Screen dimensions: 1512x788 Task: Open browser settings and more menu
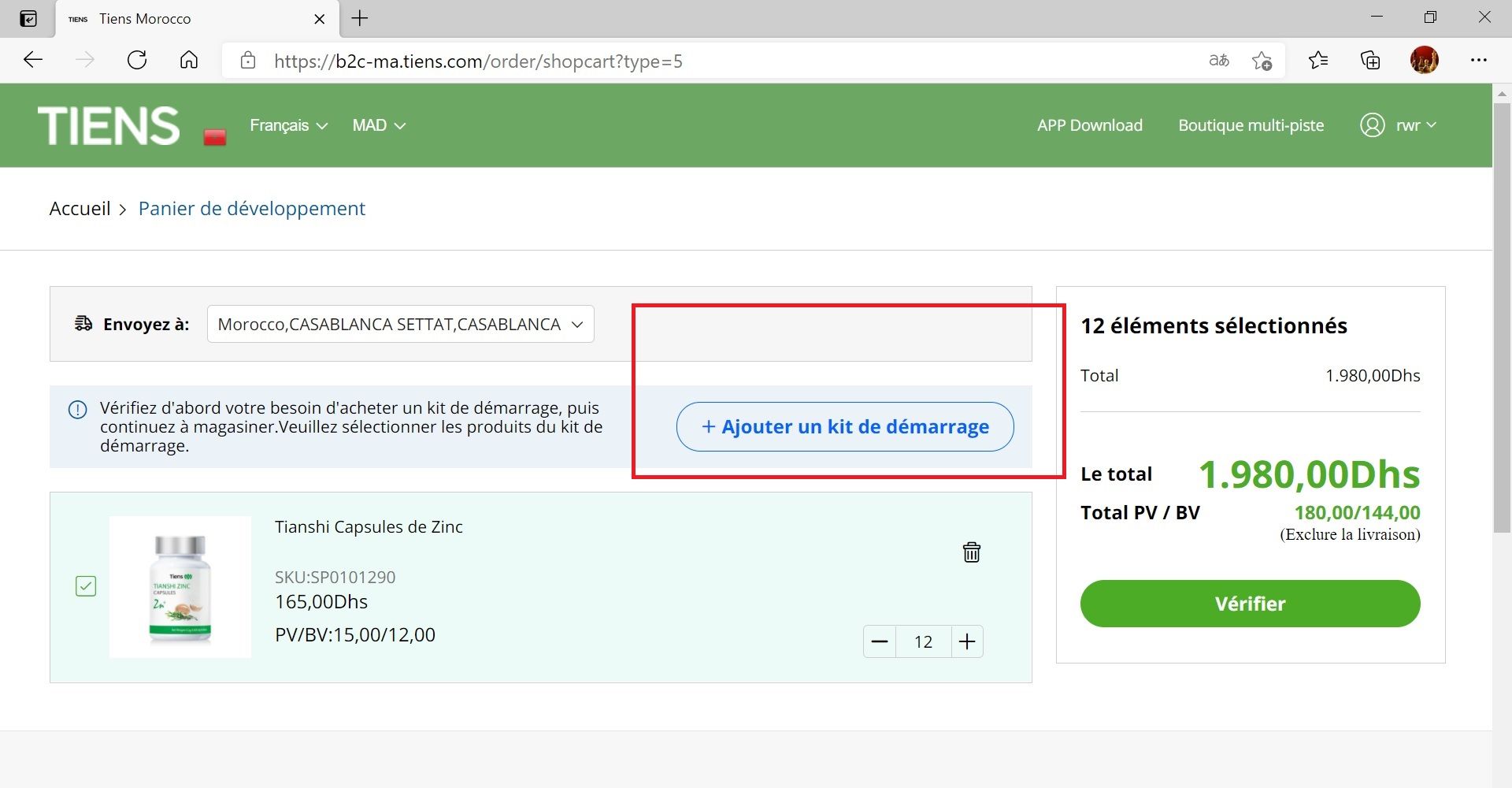tap(1478, 61)
